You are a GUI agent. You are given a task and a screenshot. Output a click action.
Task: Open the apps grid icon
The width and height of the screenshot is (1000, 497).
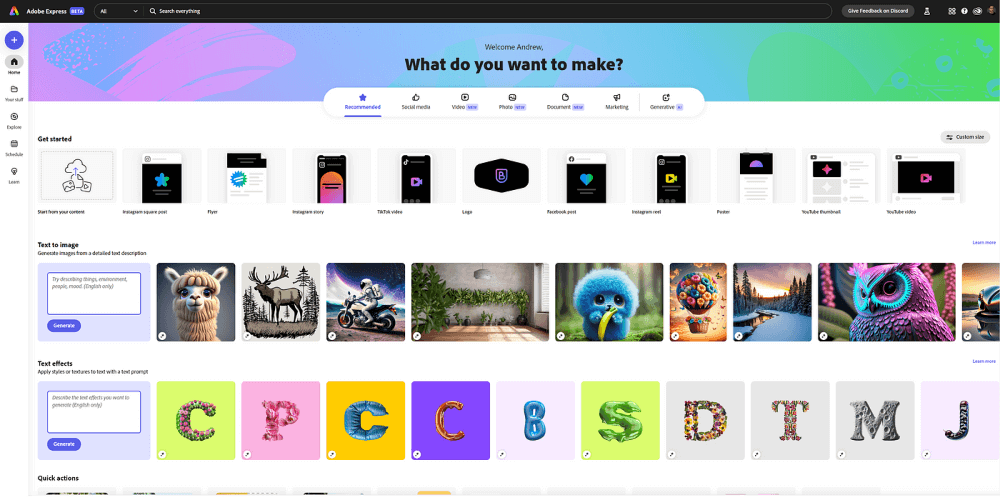pos(952,11)
